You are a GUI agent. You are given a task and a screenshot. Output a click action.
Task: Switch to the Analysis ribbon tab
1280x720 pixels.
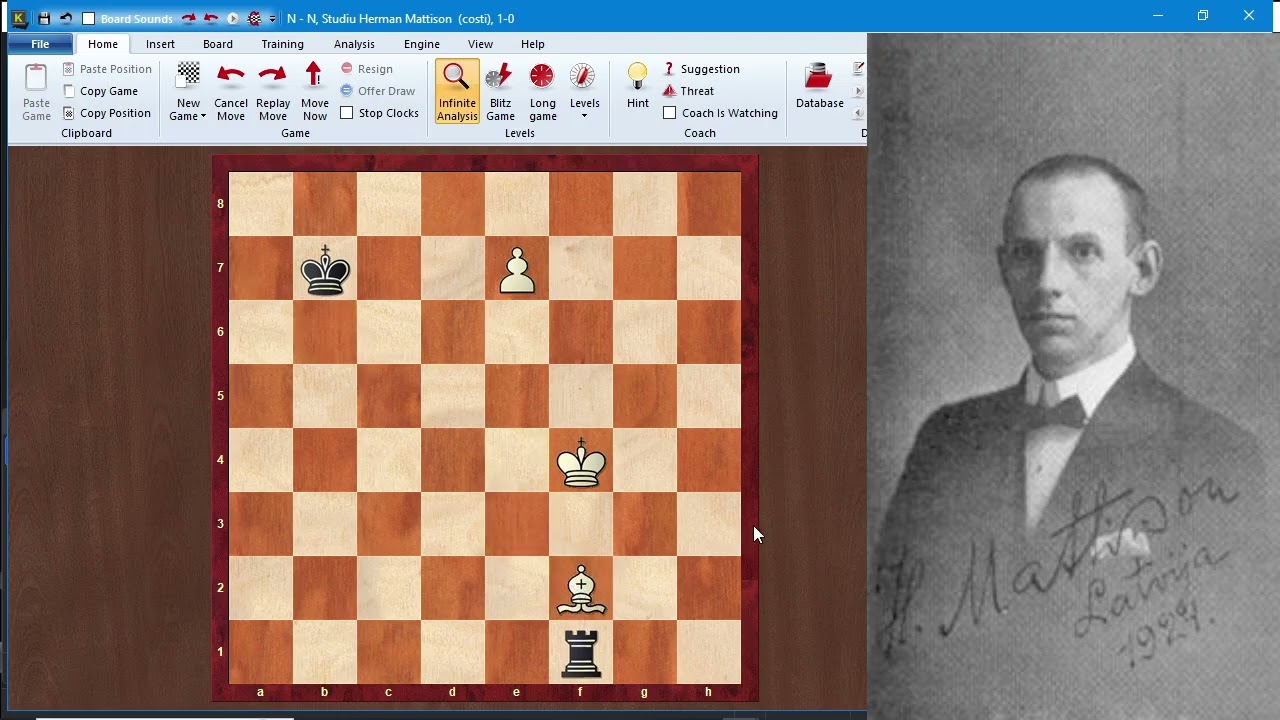point(354,44)
